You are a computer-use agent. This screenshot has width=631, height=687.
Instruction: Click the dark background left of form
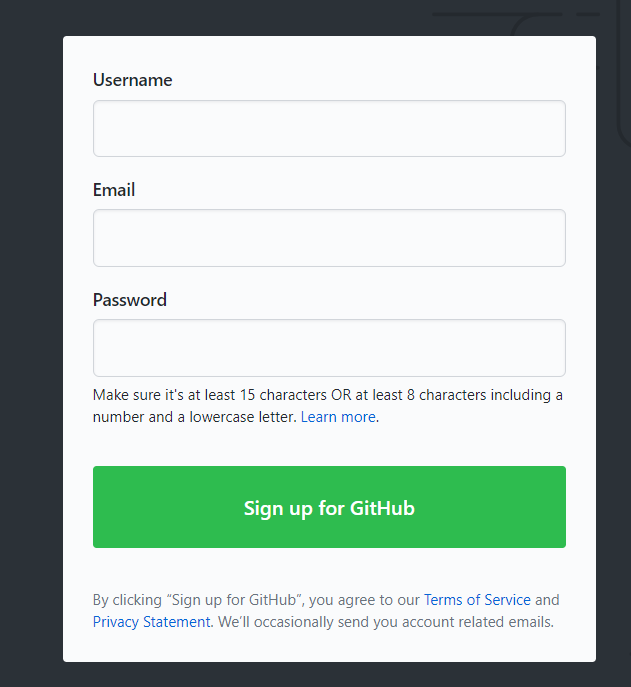(x=30, y=350)
